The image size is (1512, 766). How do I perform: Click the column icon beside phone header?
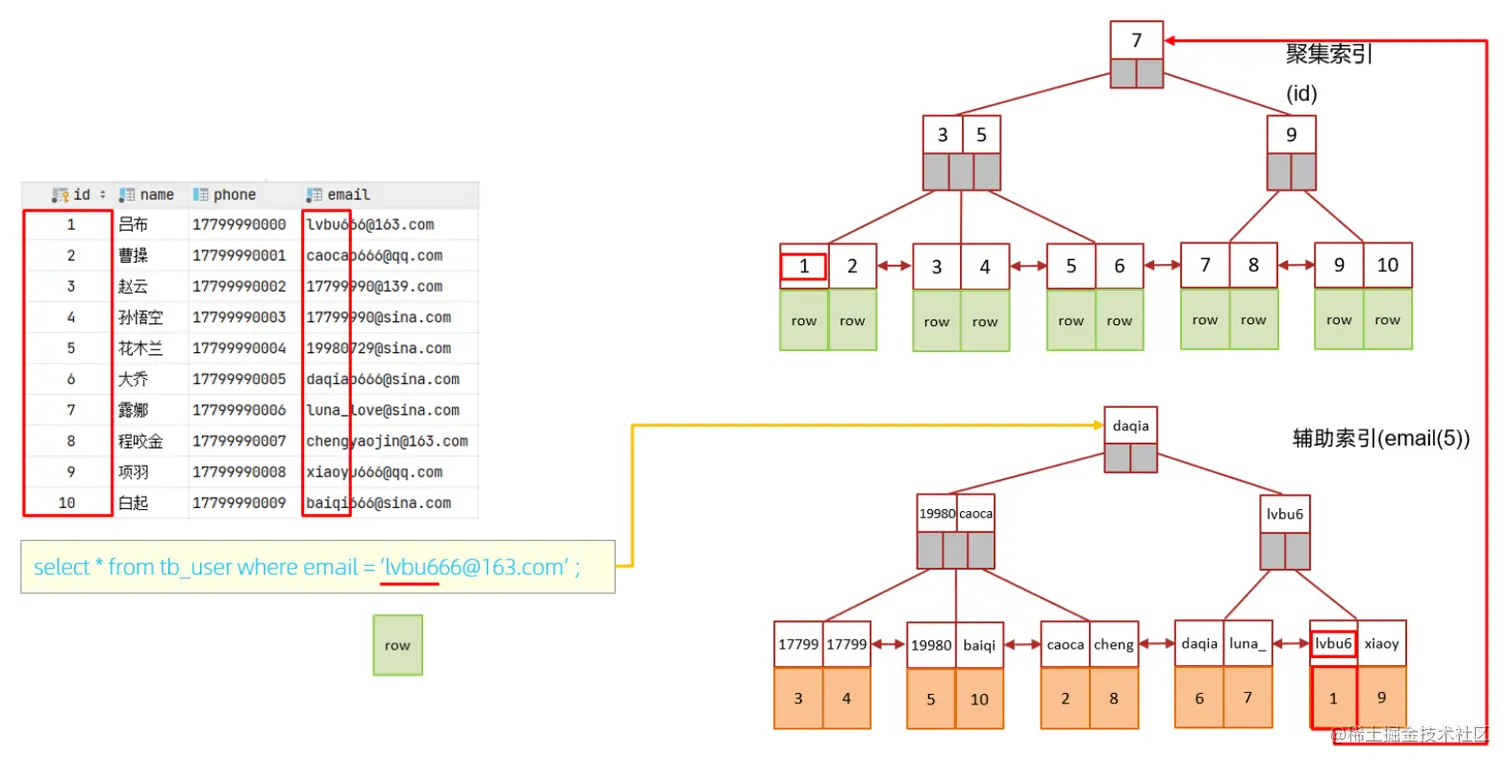pyautogui.click(x=200, y=195)
